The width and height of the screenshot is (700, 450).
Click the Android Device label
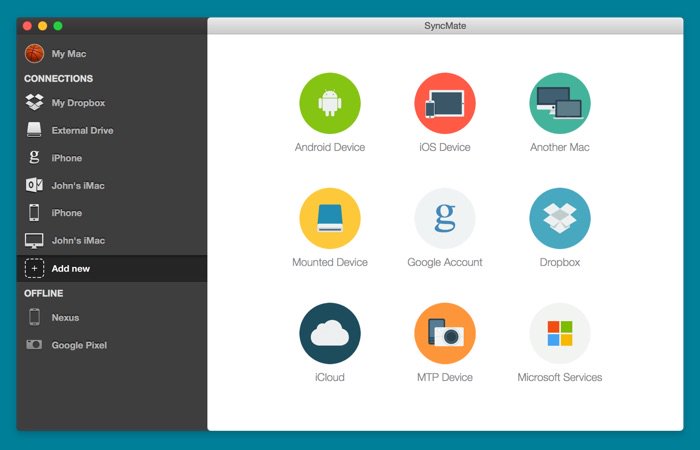(330, 147)
